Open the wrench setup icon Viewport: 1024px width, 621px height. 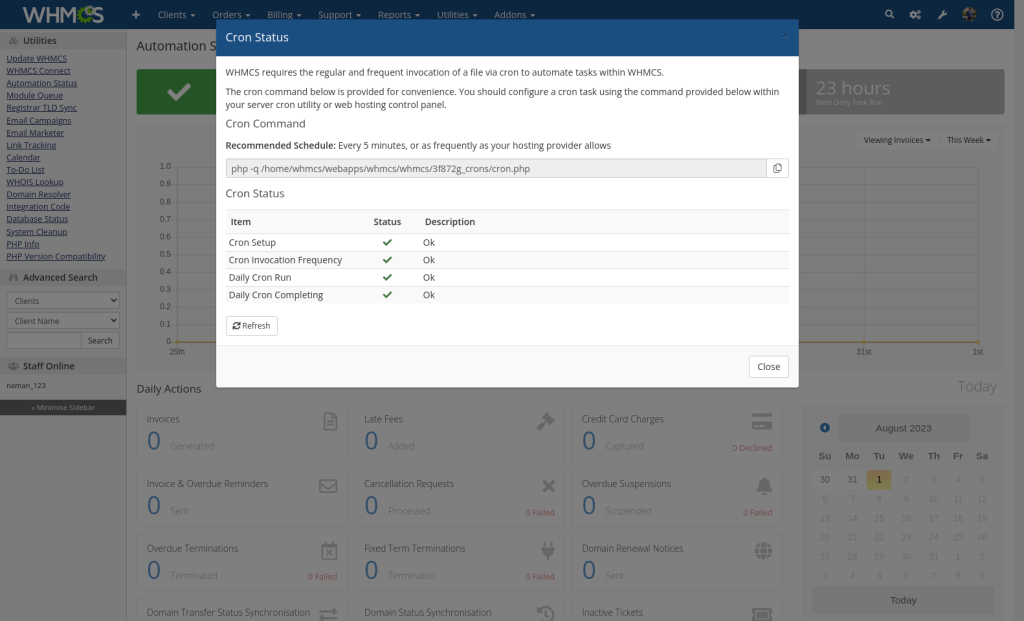942,14
